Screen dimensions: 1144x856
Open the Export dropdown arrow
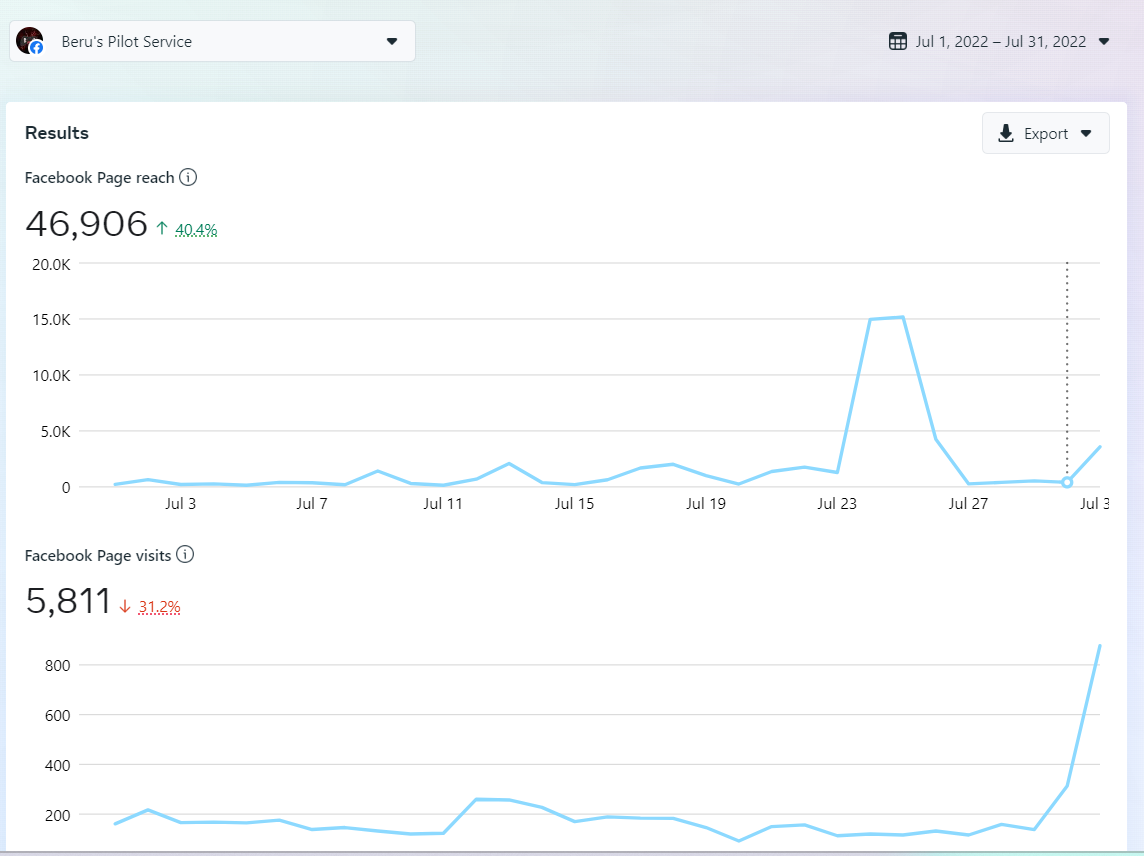[x=1086, y=133]
